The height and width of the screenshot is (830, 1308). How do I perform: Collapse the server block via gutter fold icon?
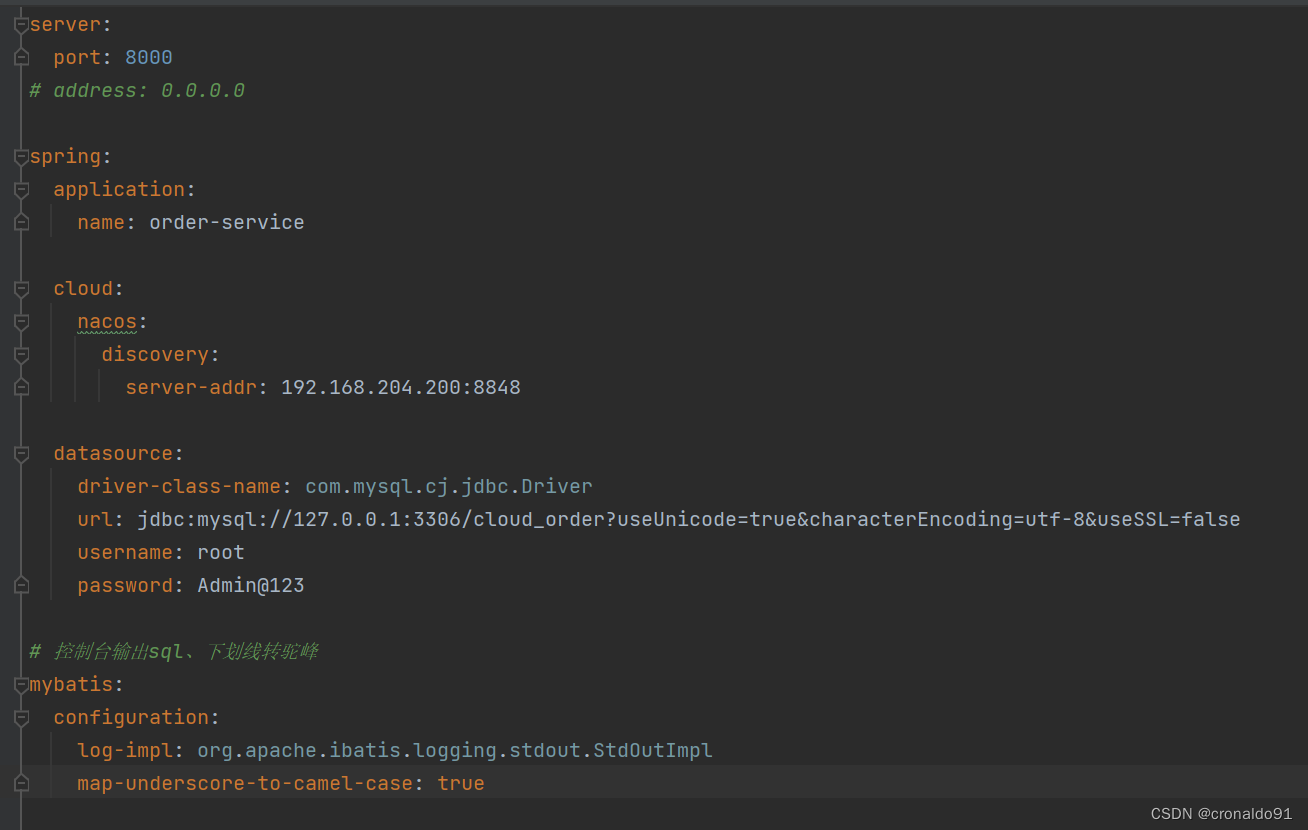[21, 23]
